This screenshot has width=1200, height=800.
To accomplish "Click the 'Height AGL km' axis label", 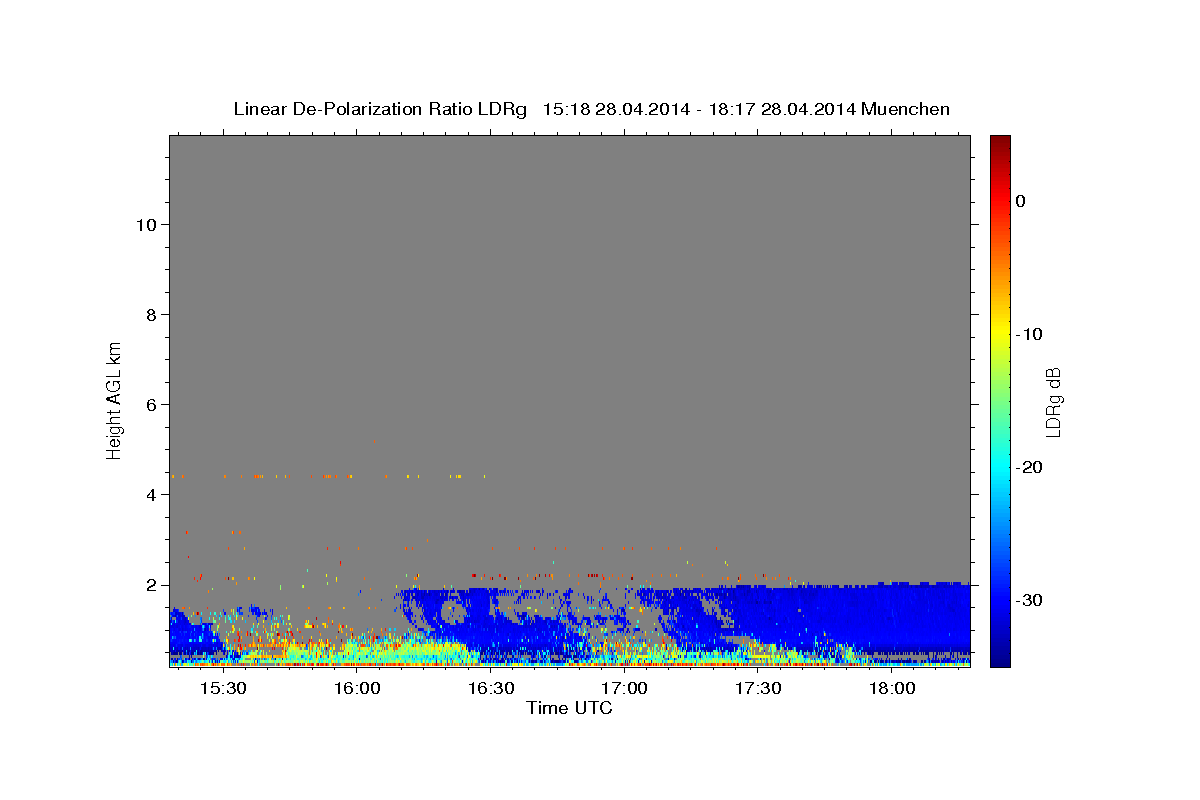I will point(114,399).
